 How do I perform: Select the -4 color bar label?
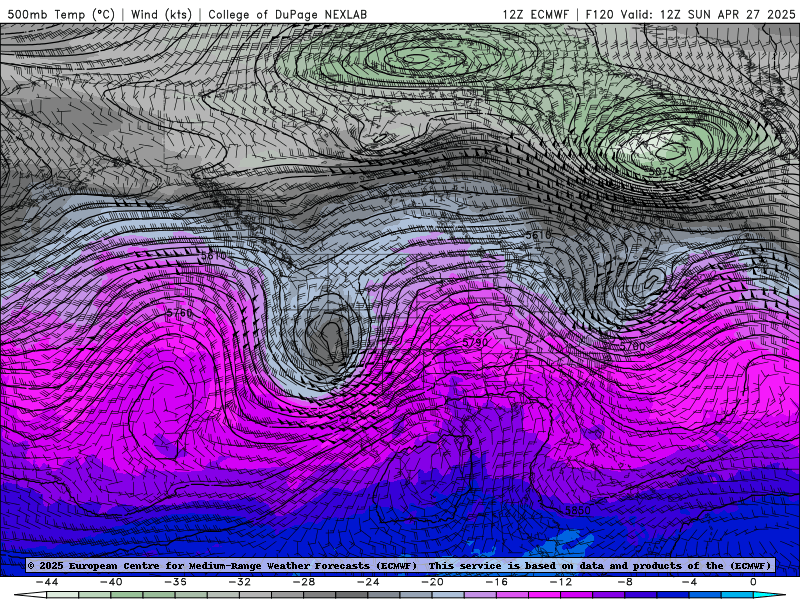click(689, 582)
